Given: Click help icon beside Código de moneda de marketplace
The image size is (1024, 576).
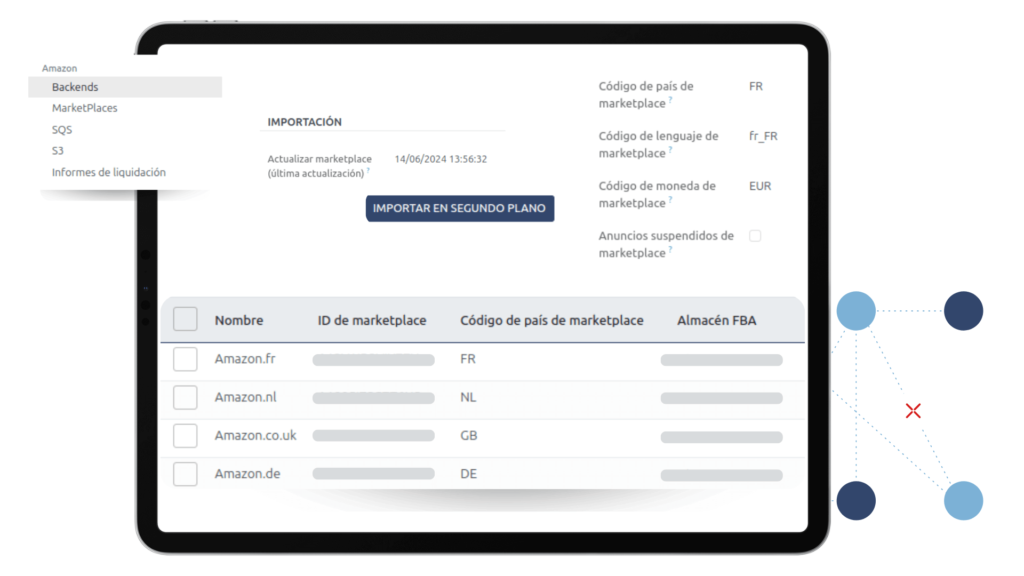Looking at the screenshot, I should 670,201.
